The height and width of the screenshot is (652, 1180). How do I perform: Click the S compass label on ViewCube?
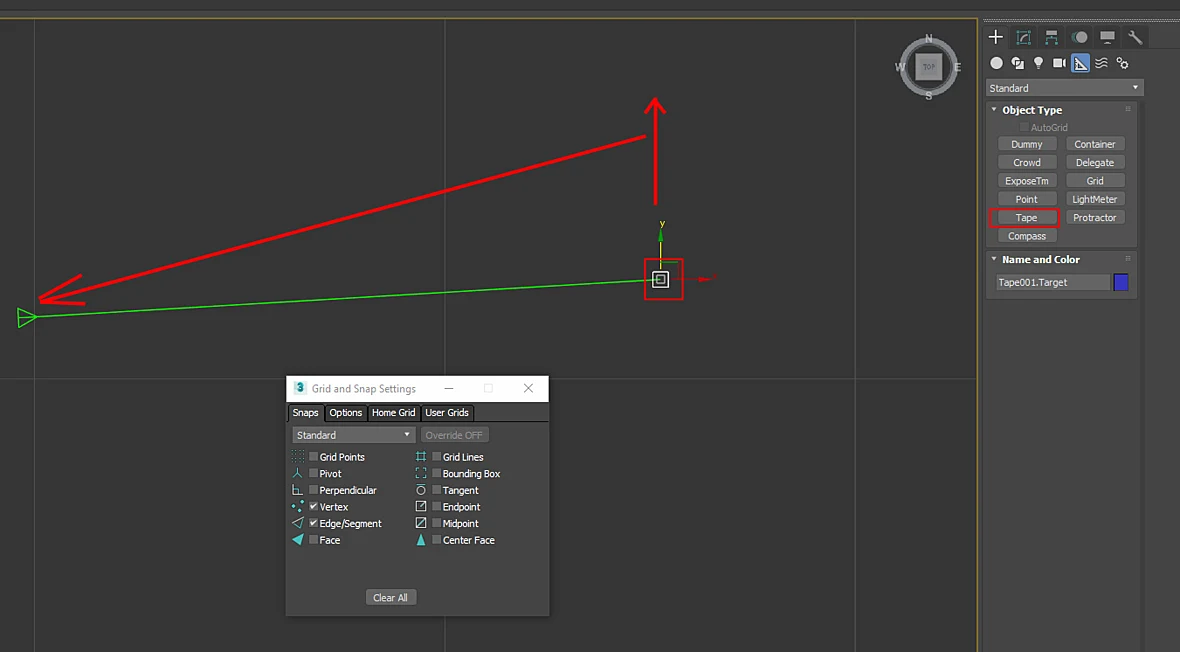[x=929, y=96]
